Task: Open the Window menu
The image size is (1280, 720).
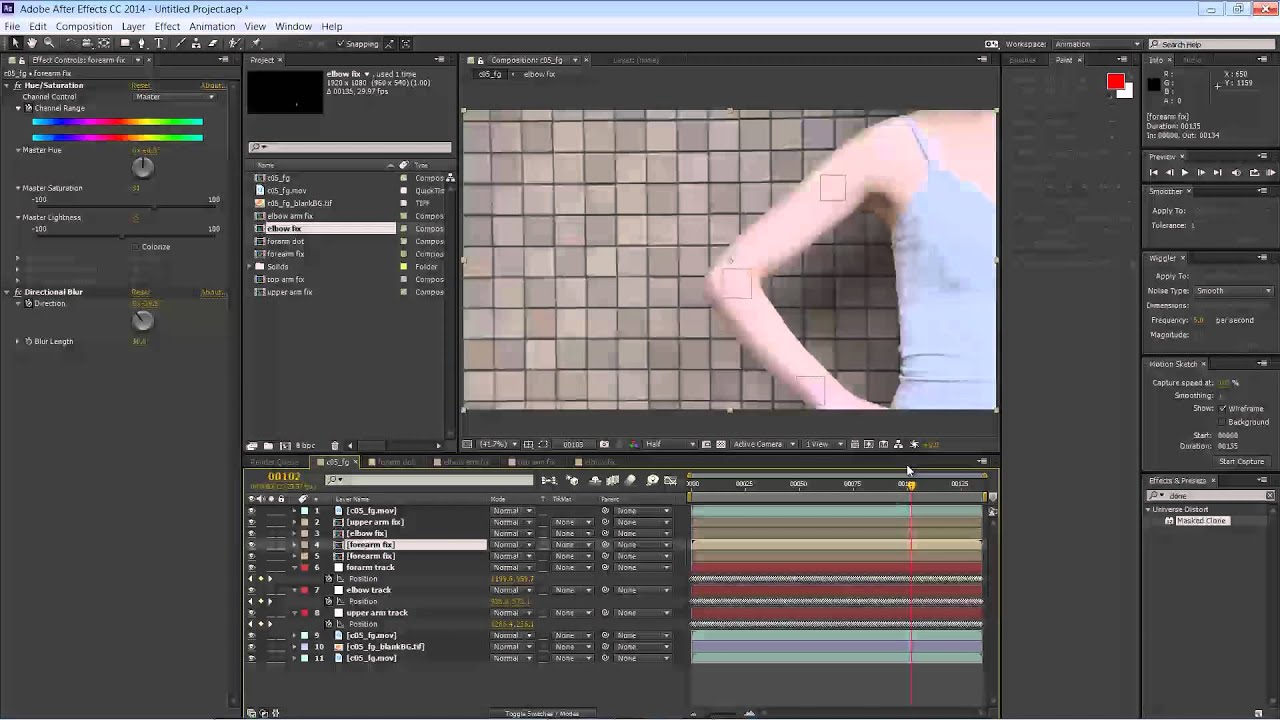Action: pos(293,26)
